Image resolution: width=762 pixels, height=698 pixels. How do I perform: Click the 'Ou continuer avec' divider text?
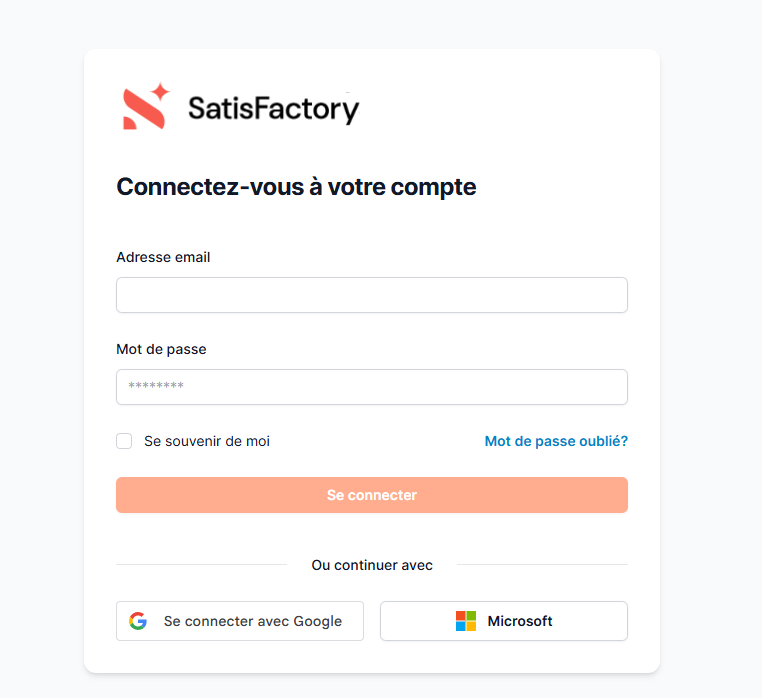pos(372,565)
